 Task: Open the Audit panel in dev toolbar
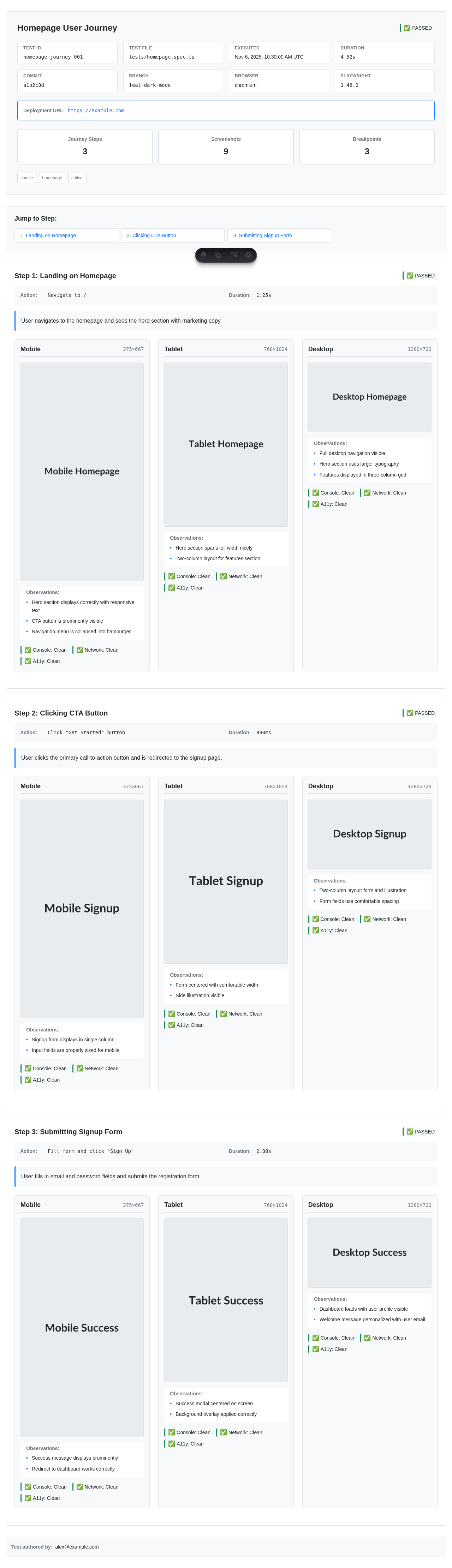tap(233, 255)
